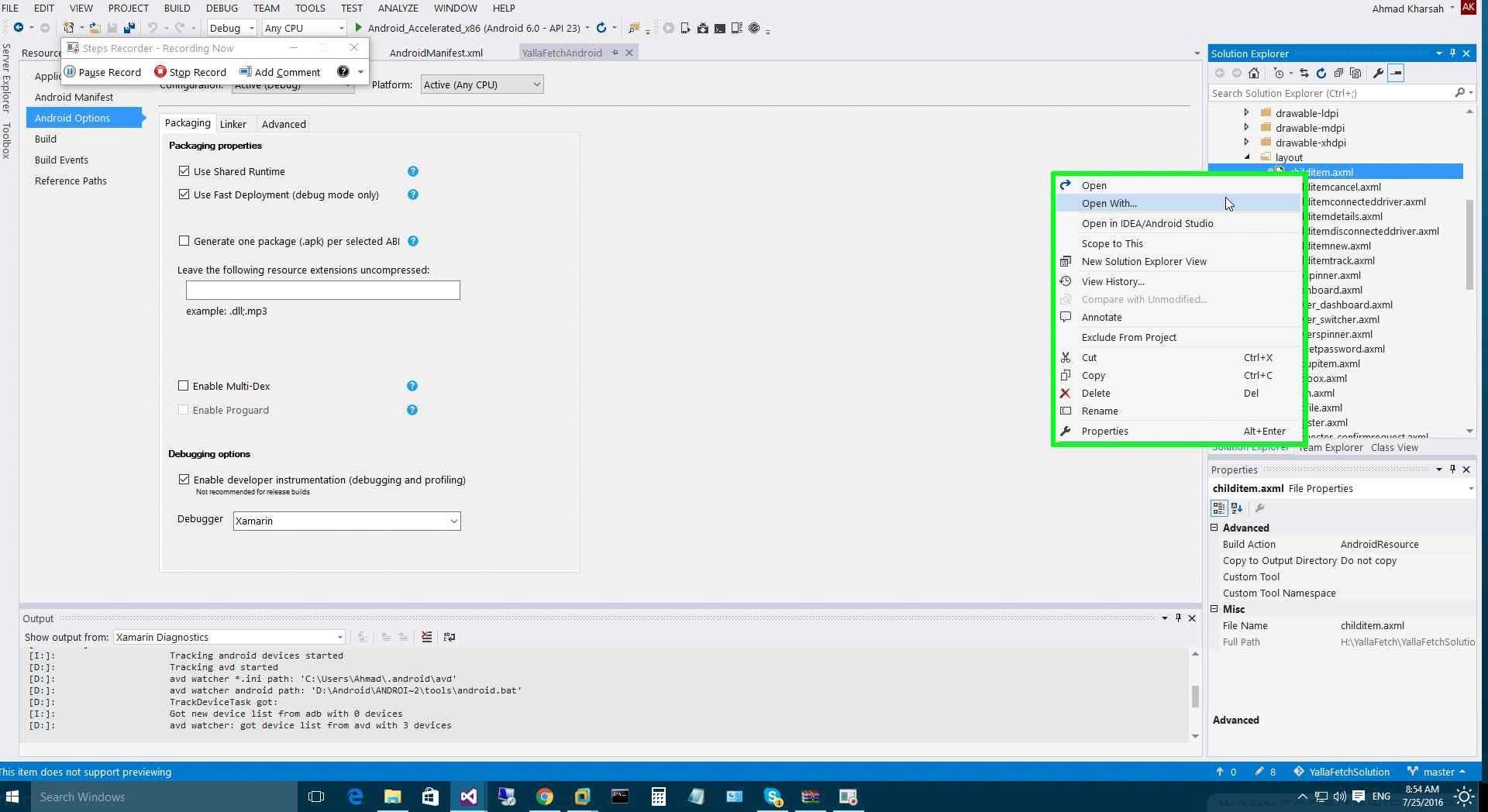The width and height of the screenshot is (1488, 812).
Task: Toggle the Preview Selected Items button
Action: (1396, 73)
